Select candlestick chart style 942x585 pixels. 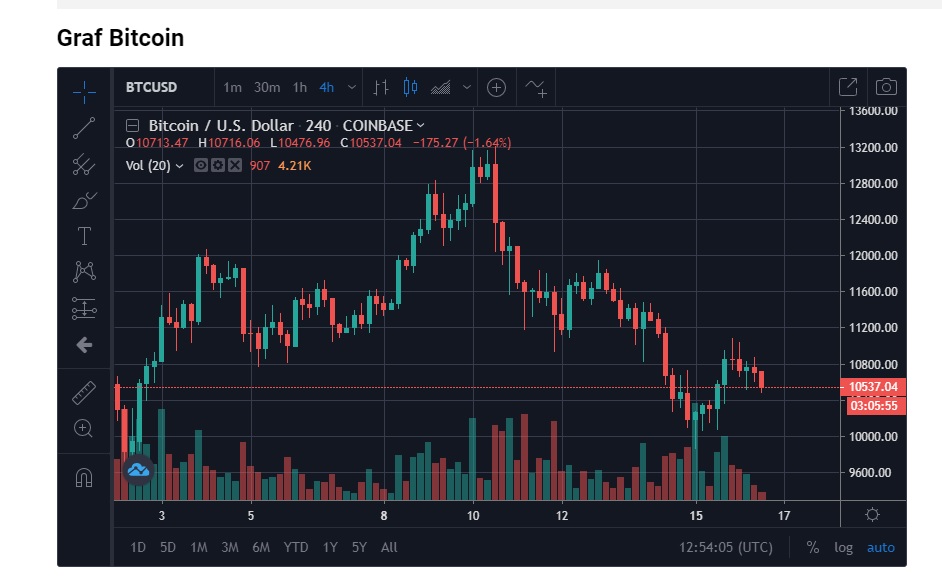[x=410, y=87]
